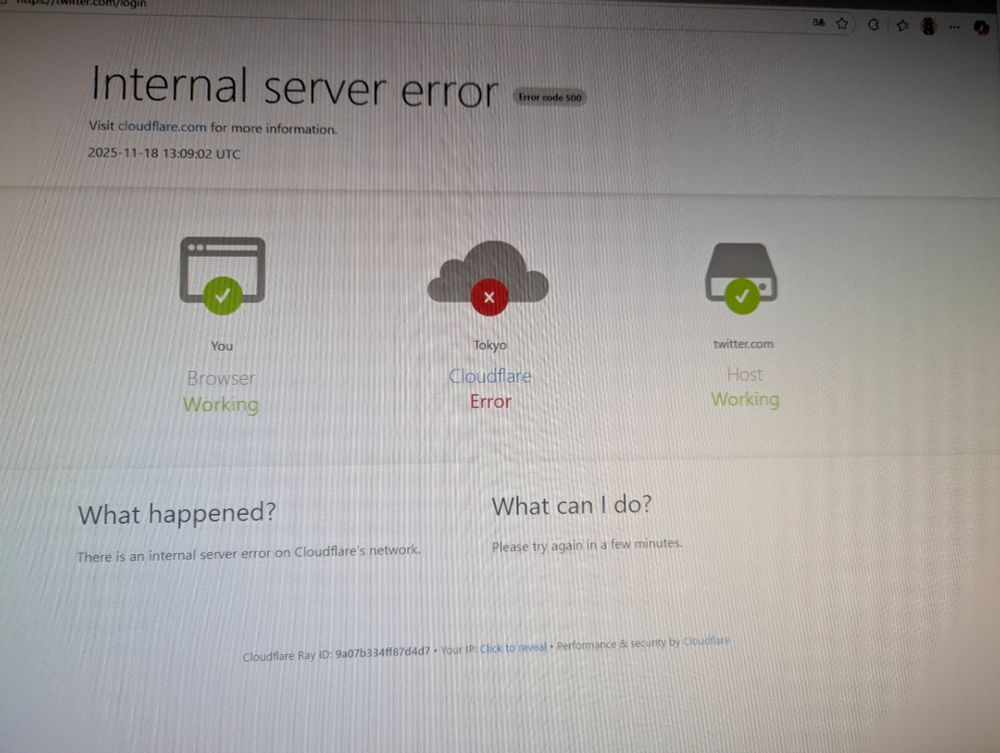Reveal your IP via Click to reveal

click(x=513, y=648)
